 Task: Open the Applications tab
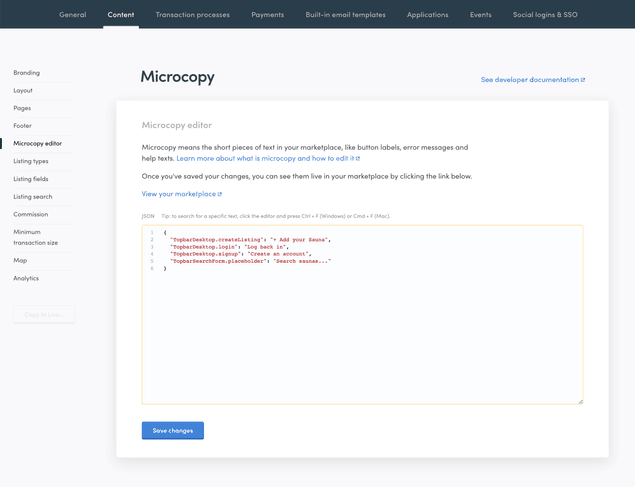(x=427, y=15)
